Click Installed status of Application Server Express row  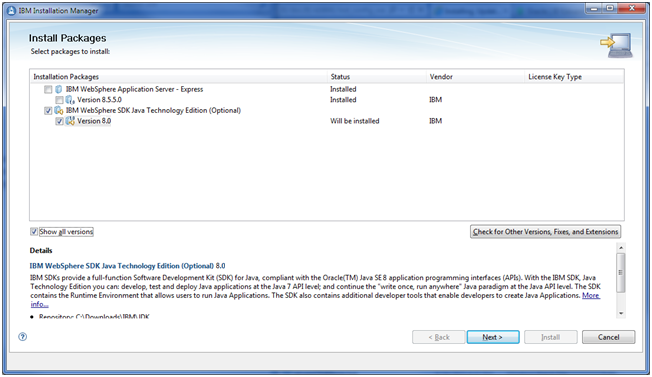343,89
